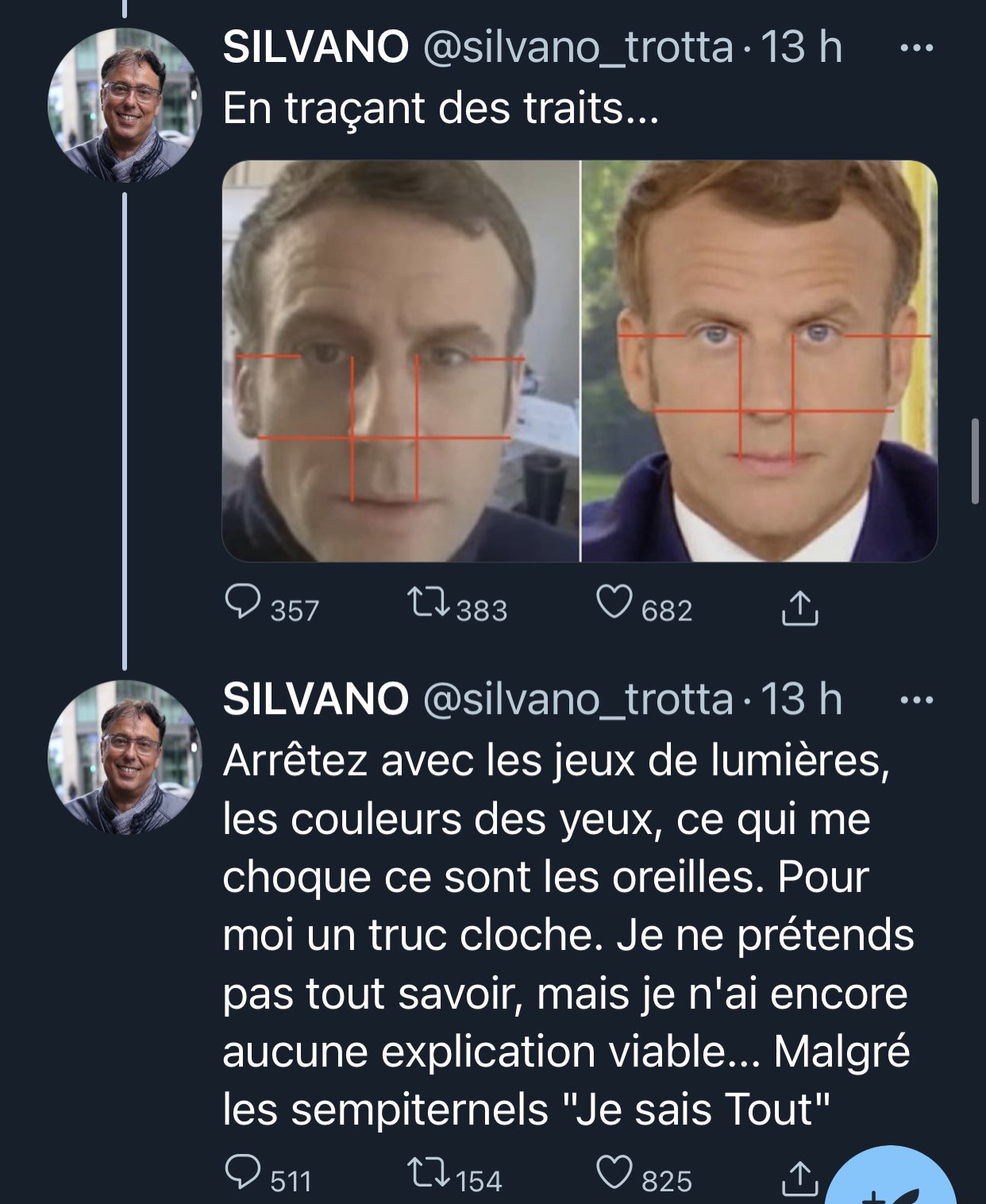Share the "Arrêtez avec les jeux" tweet
986x1204 pixels.
tap(799, 1178)
